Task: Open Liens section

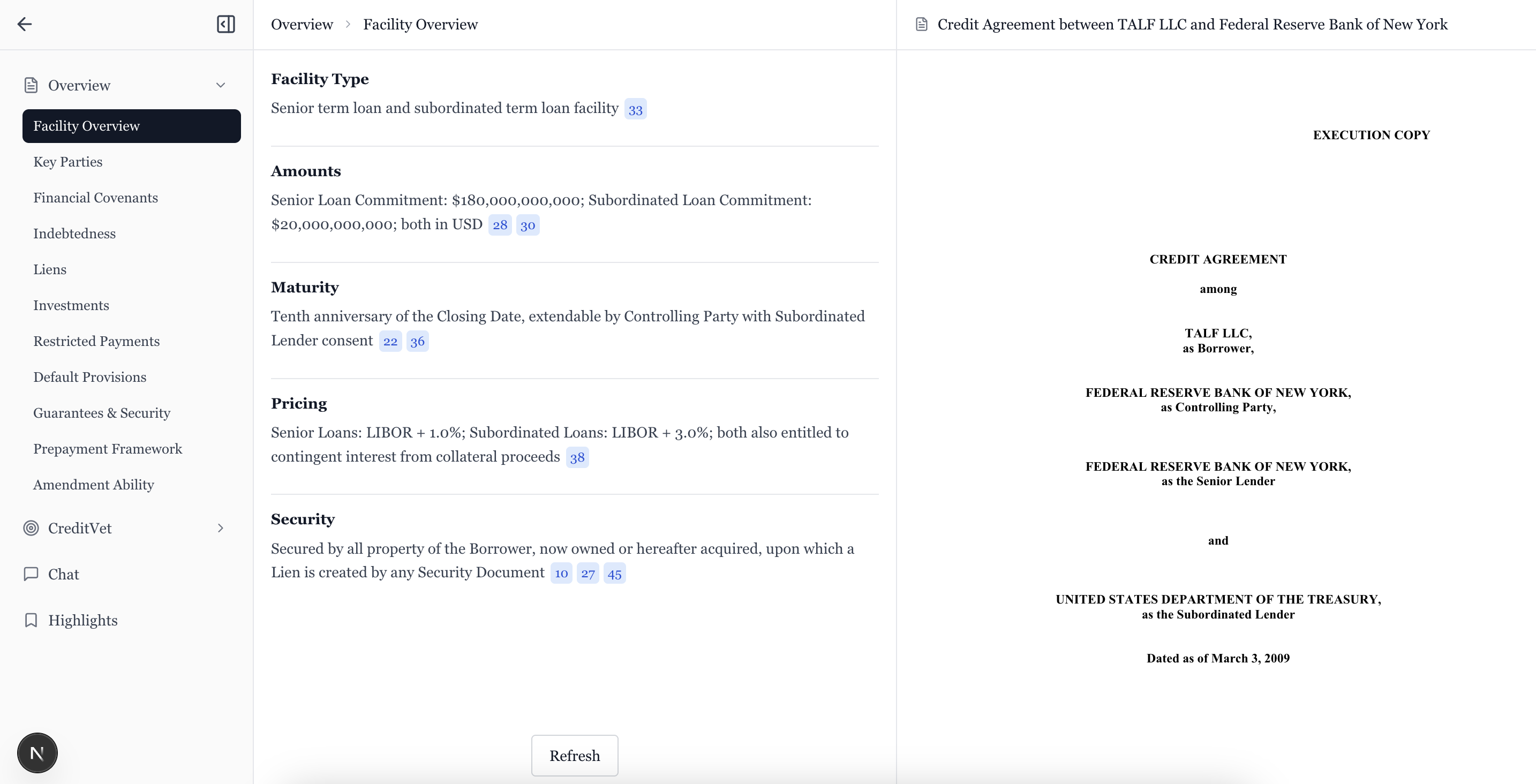Action: pos(49,269)
